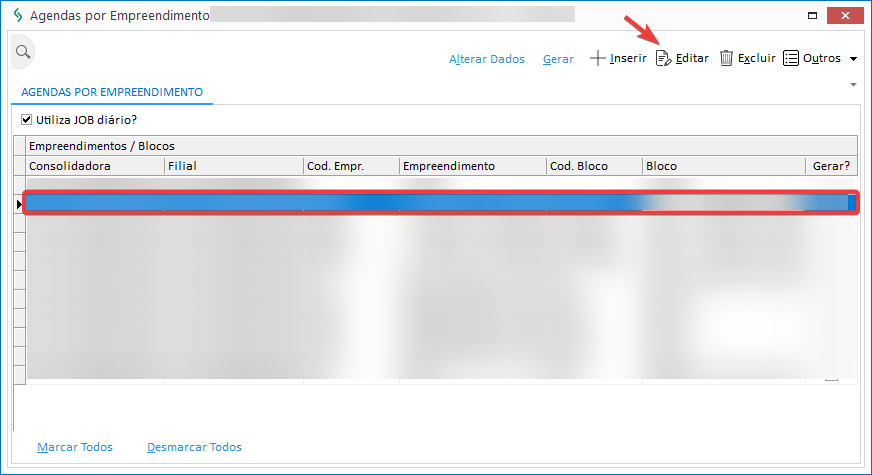The height and width of the screenshot is (475, 872).
Task: Select the highlighted blue grid row
Action: (436, 203)
